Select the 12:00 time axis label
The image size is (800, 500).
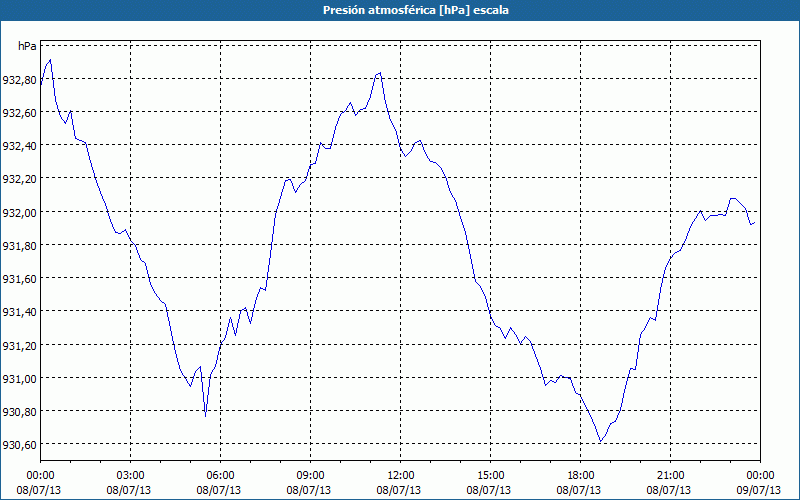401,476
